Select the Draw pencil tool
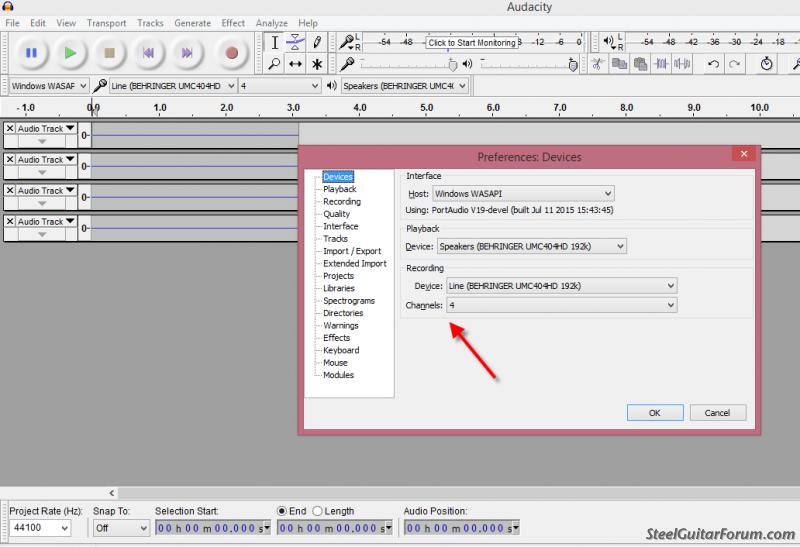The width and height of the screenshot is (800, 547). tap(317, 42)
